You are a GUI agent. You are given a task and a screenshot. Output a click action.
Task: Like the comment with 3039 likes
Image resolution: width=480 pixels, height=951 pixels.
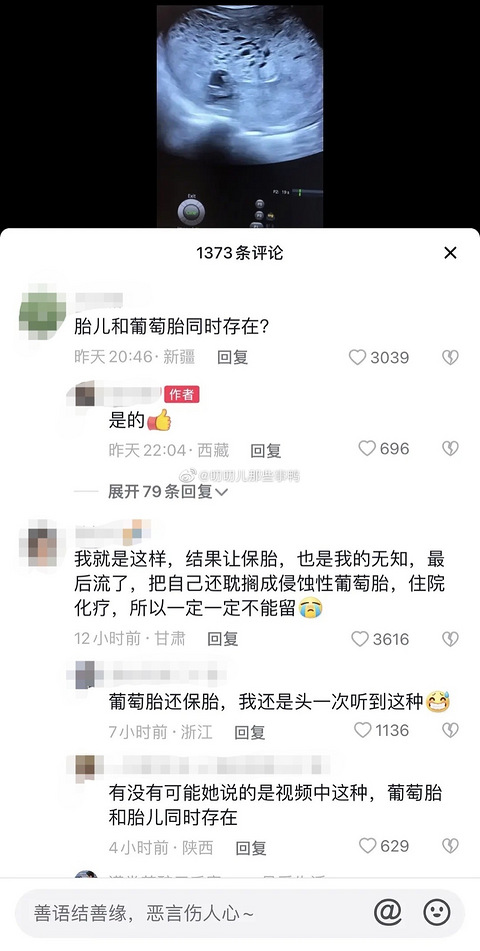tap(357, 357)
